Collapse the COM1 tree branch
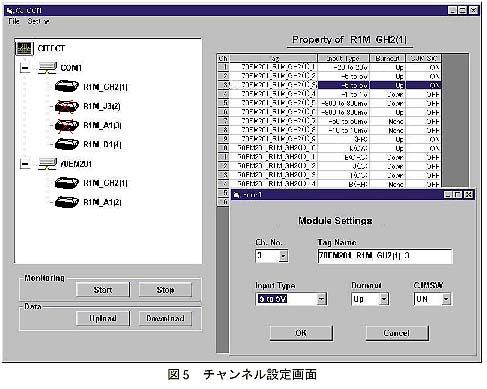This screenshot has width=487, height=389. [x=25, y=68]
